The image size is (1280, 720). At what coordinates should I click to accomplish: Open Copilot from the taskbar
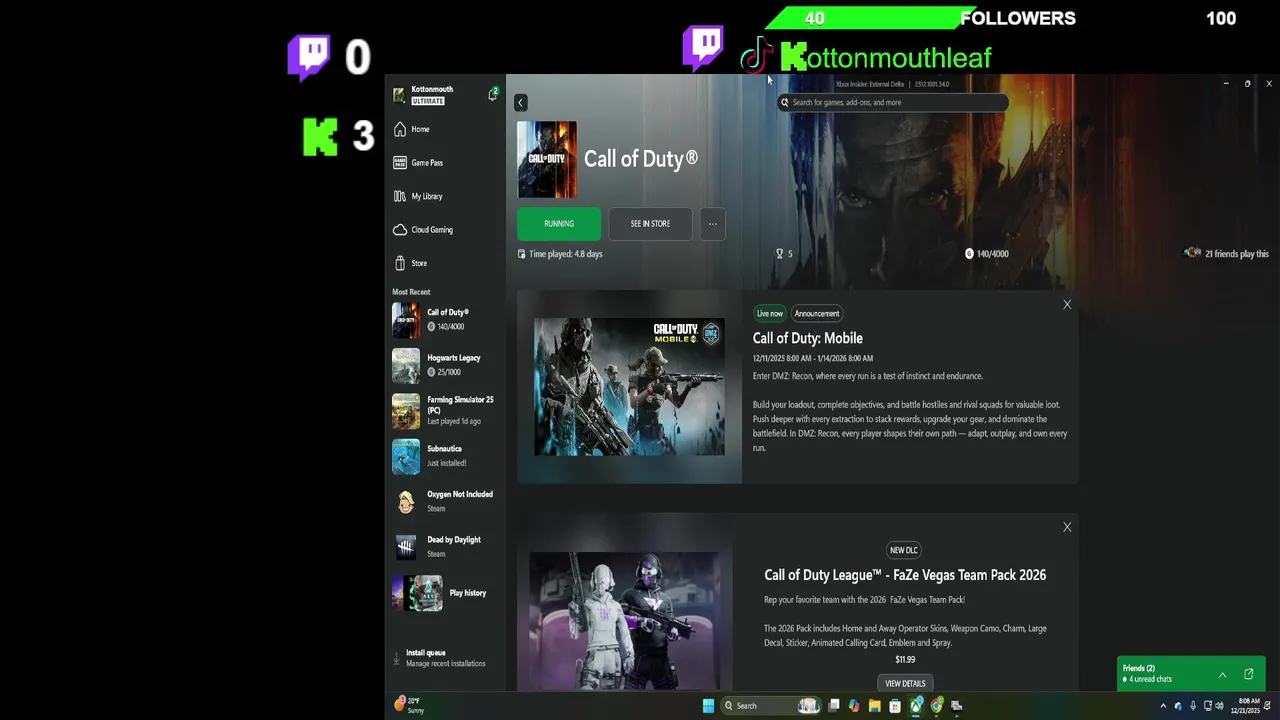pos(854,706)
